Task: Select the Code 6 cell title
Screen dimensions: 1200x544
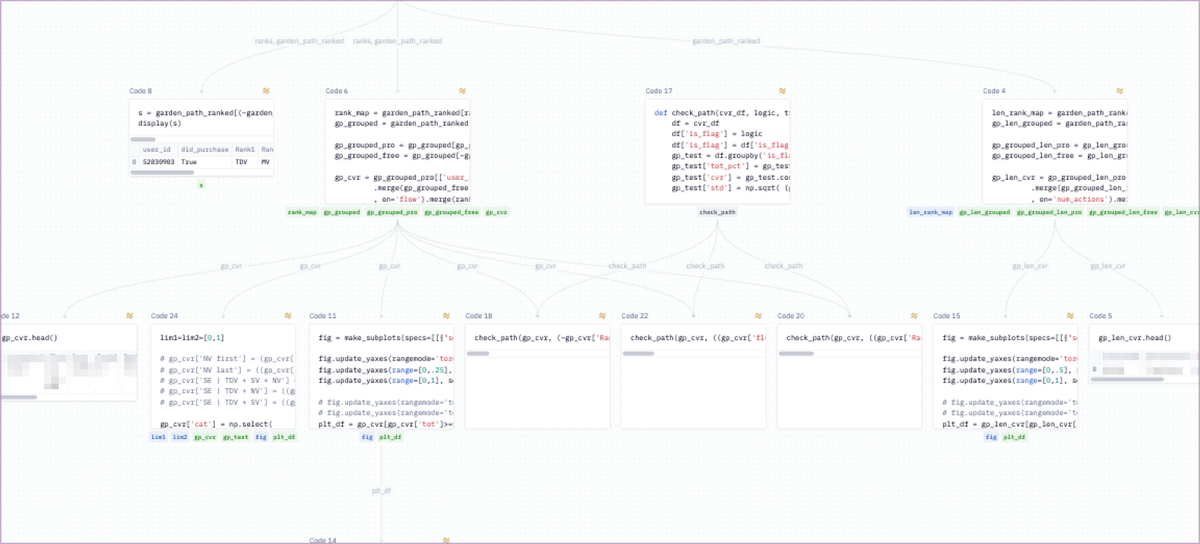Action: pos(337,91)
